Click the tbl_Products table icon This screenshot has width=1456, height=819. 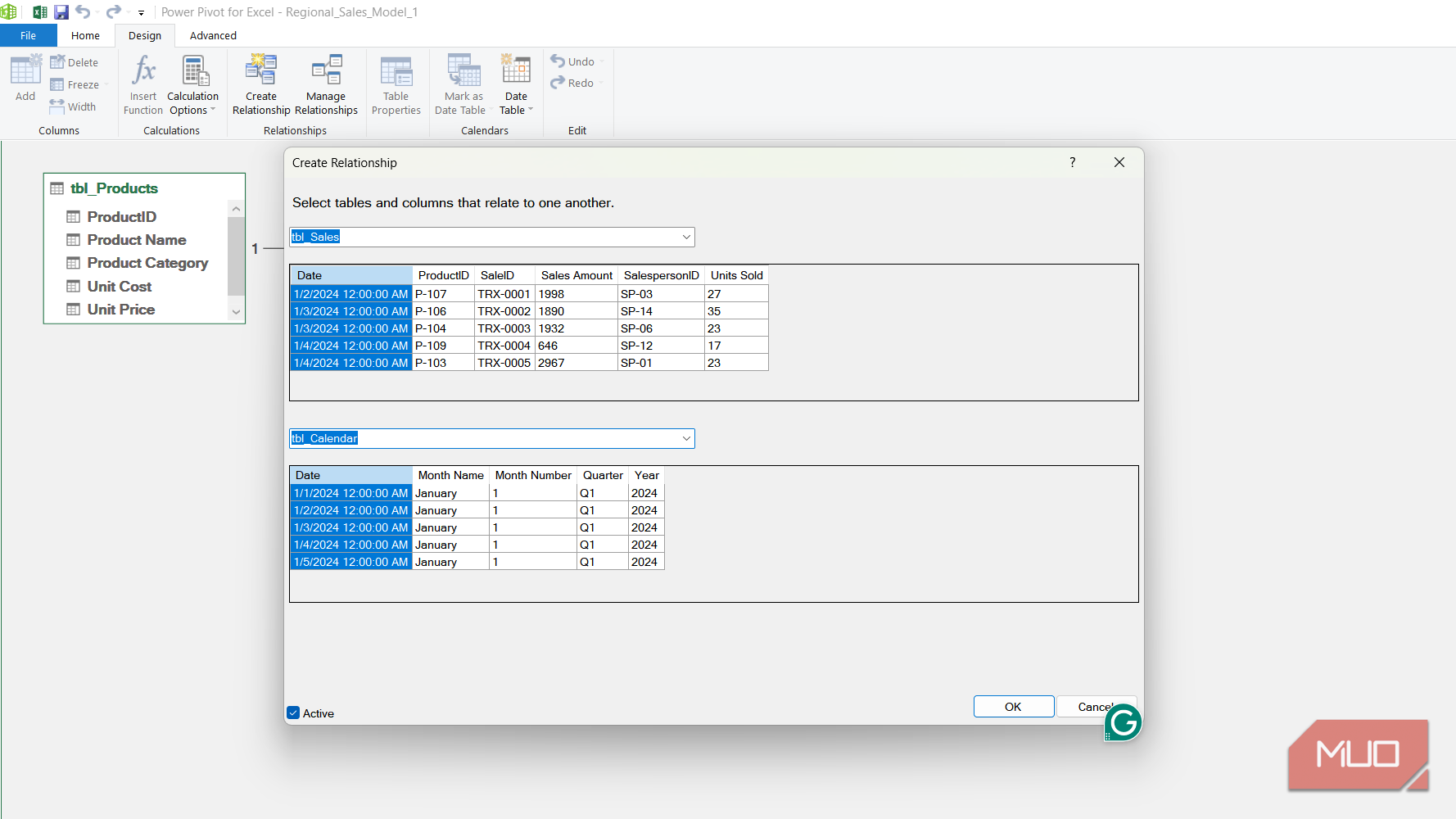(57, 188)
